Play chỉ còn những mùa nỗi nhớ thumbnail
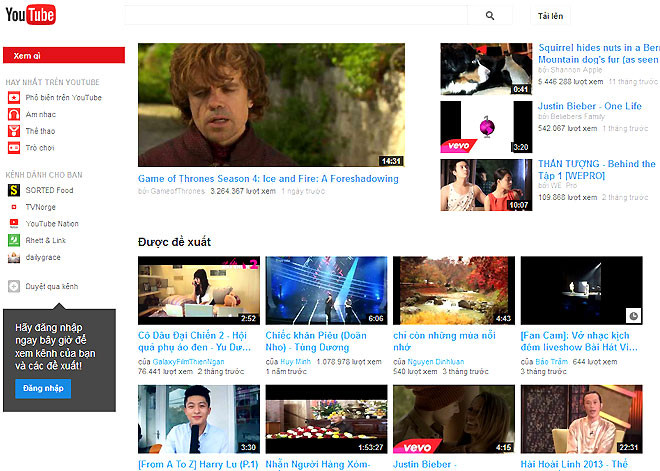This screenshot has width=660, height=471. pyautogui.click(x=454, y=290)
